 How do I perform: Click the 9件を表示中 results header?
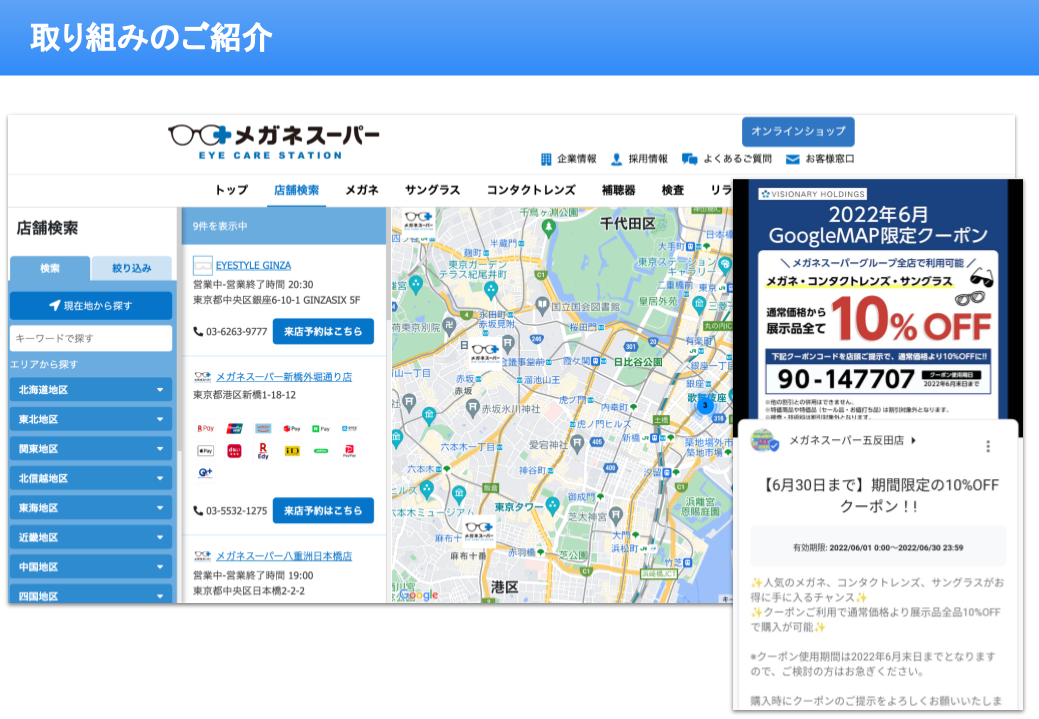point(284,226)
